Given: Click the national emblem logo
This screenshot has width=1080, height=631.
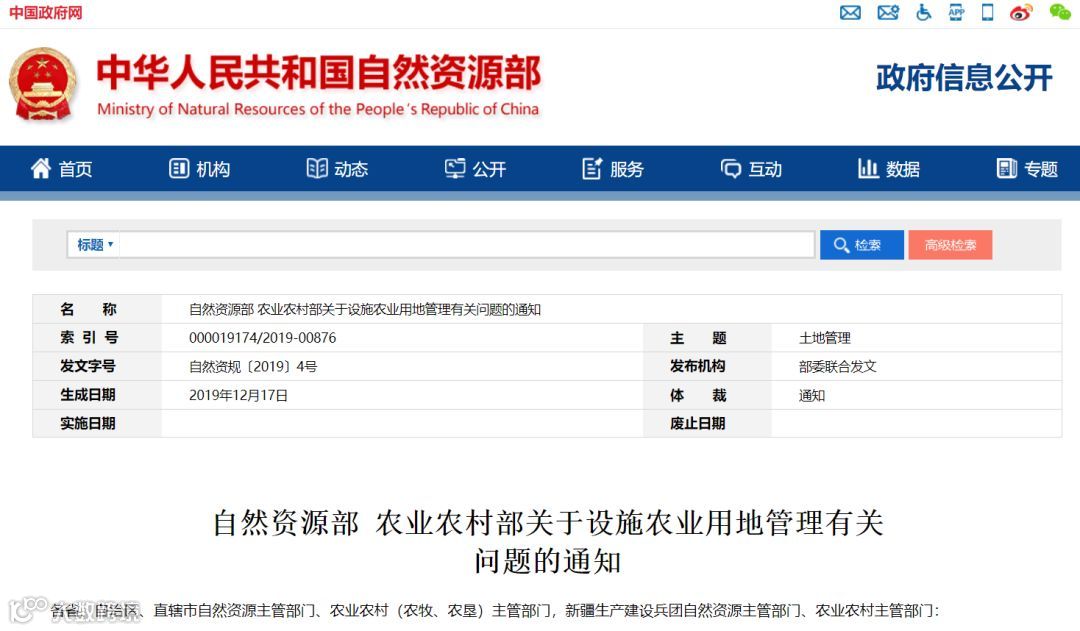Looking at the screenshot, I should pyautogui.click(x=43, y=84).
